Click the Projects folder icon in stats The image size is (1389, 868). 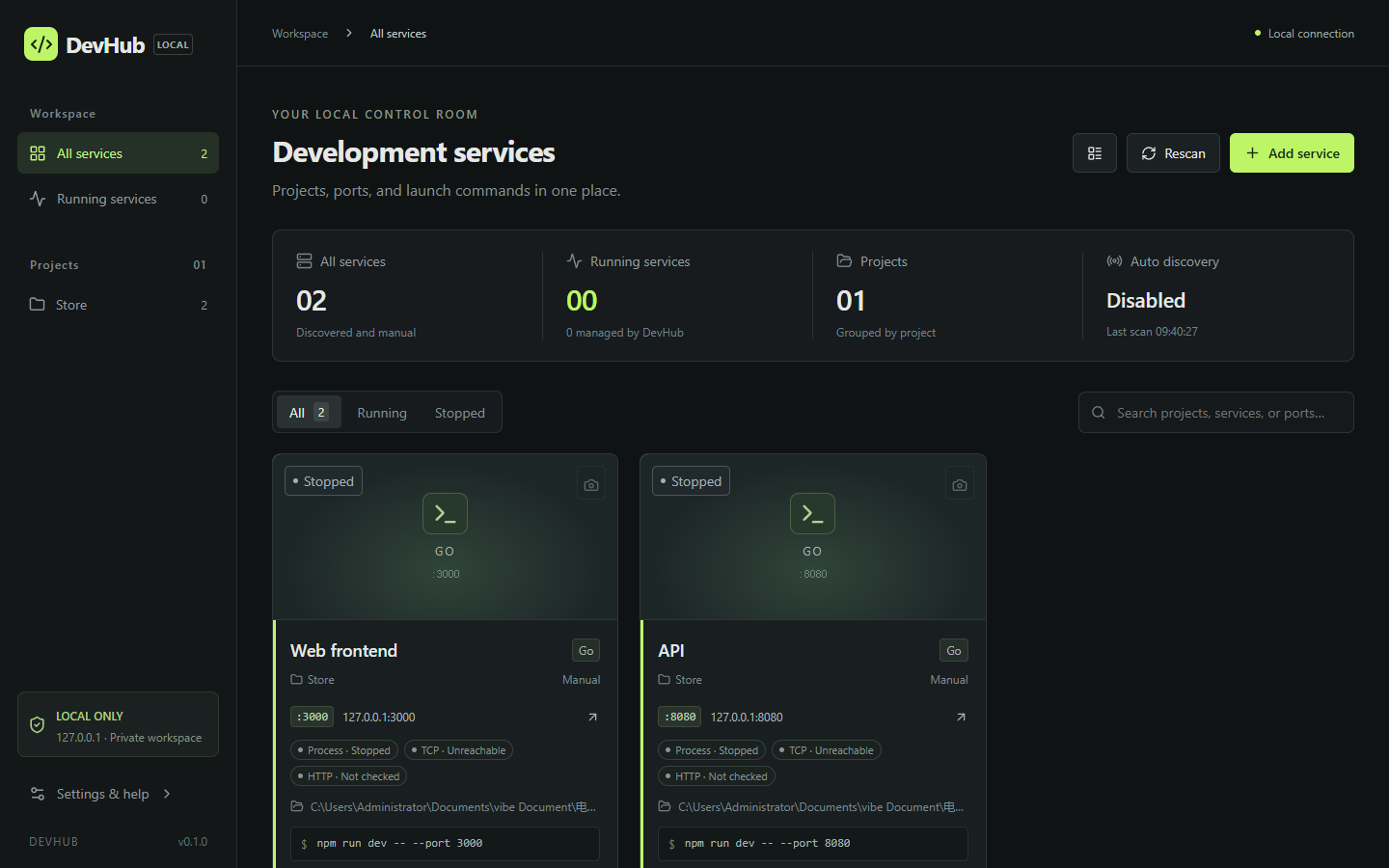pyautogui.click(x=844, y=261)
